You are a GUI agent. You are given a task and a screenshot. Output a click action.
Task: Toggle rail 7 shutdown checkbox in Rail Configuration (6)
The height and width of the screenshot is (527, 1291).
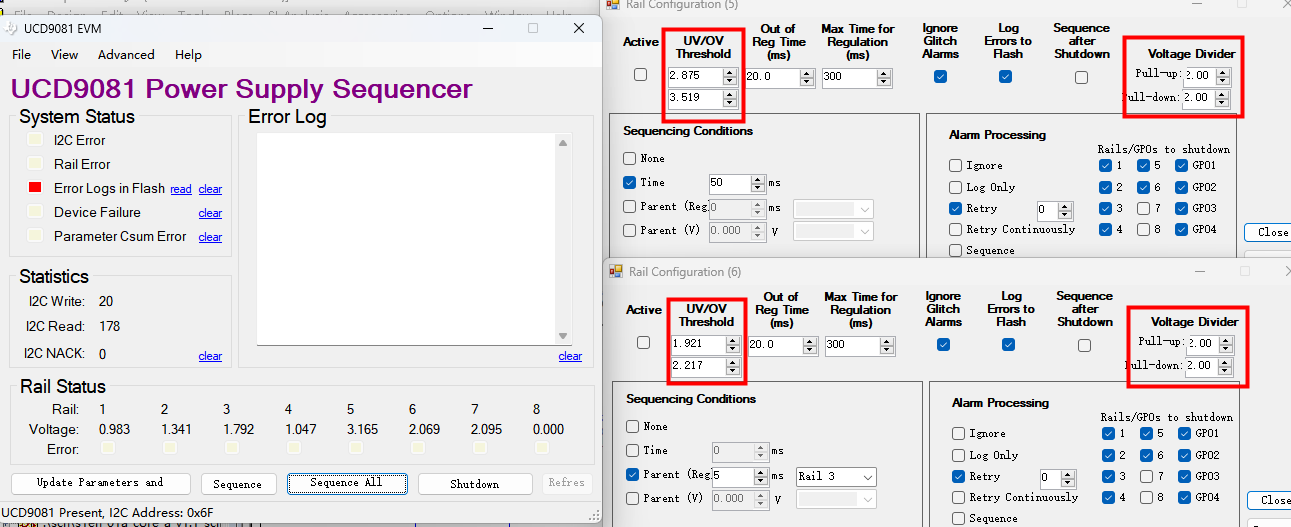point(1146,476)
